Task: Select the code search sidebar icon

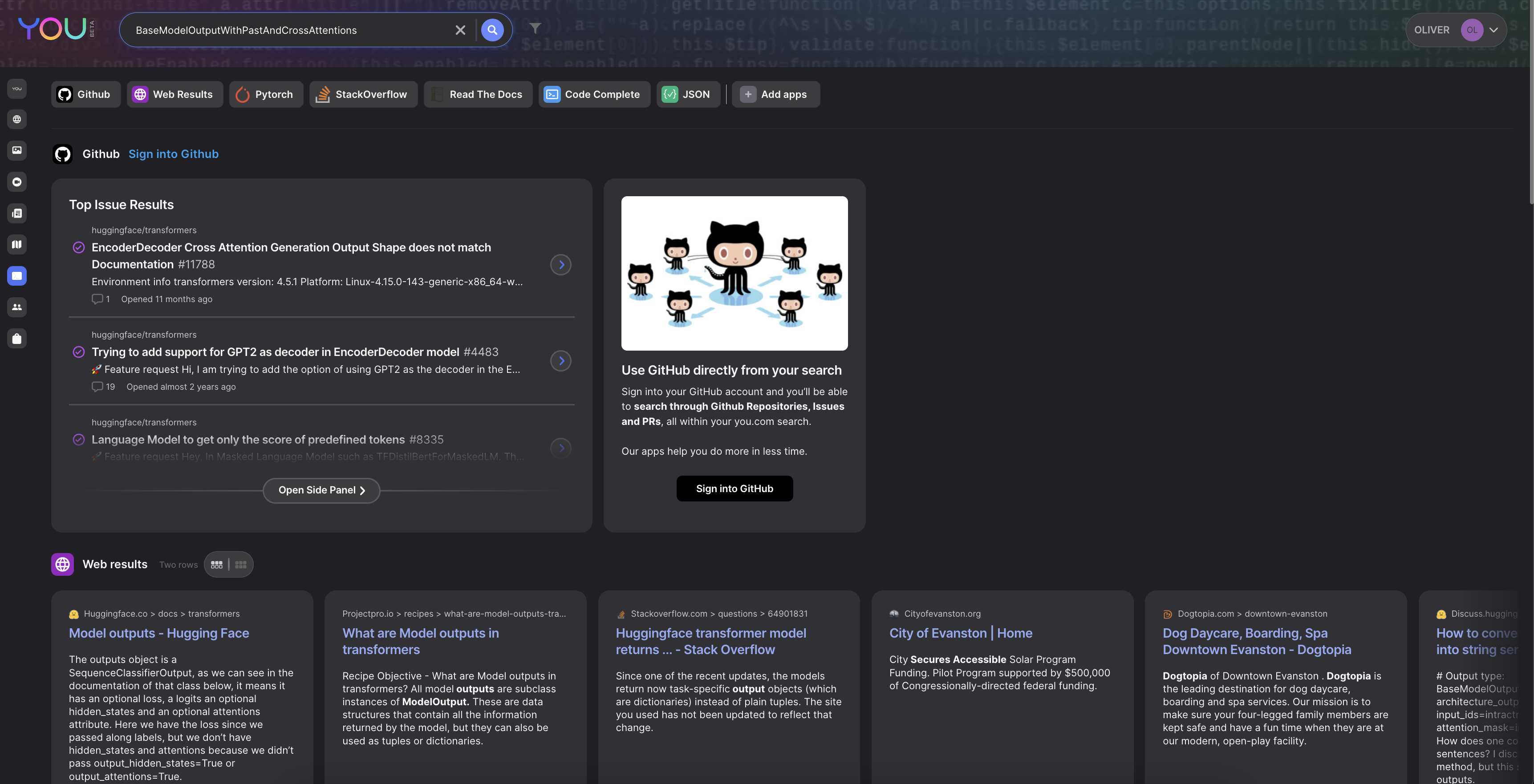Action: (16, 275)
